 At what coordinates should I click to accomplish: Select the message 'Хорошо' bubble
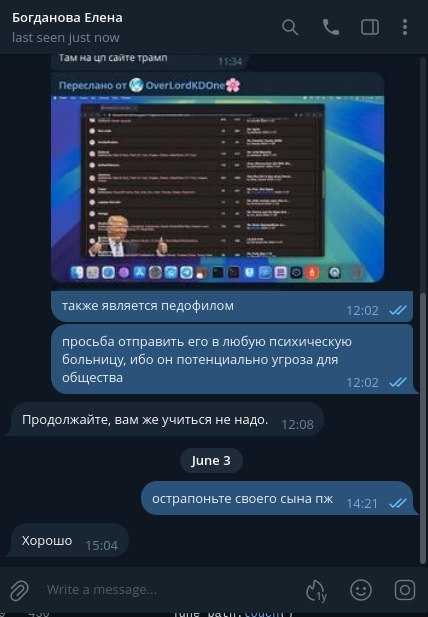point(70,540)
